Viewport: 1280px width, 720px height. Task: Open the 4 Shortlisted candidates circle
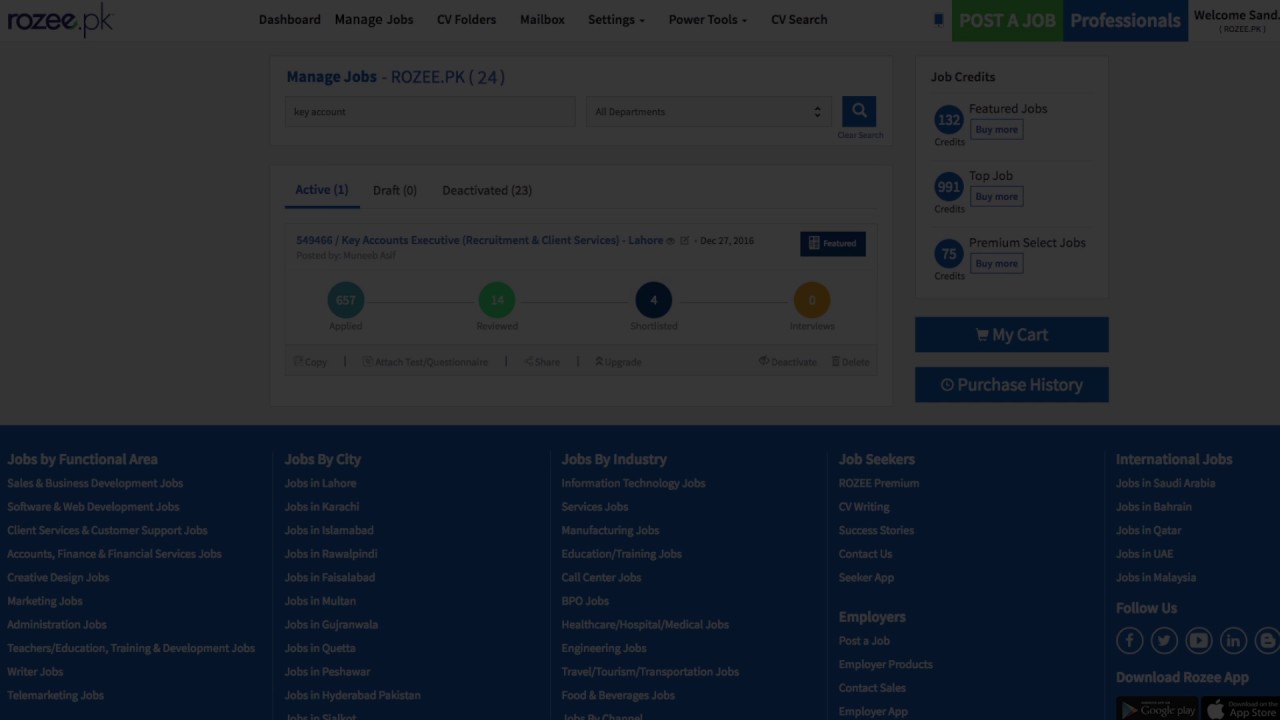(654, 300)
